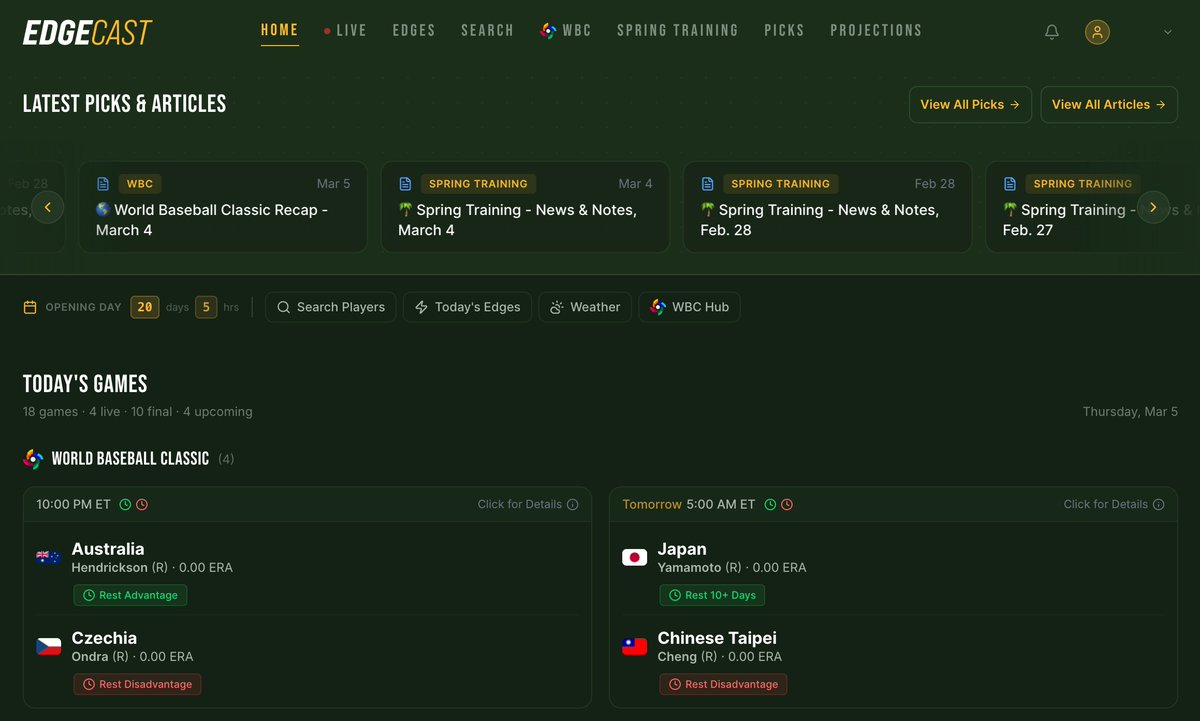The image size is (1200, 721).
Task: Click the Chinese Taipei flag
Action: (634, 646)
